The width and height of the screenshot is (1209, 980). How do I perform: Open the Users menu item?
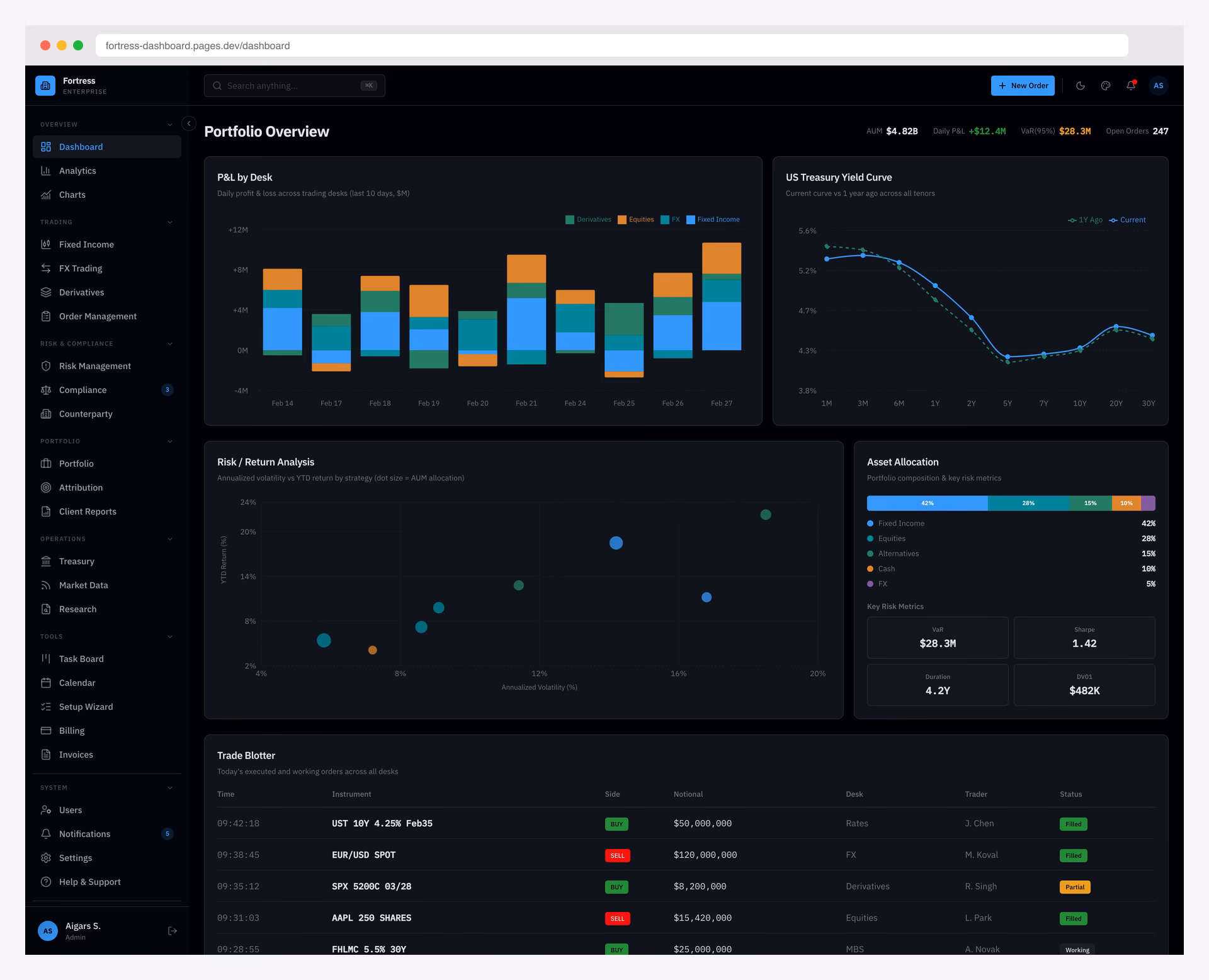coord(107,810)
